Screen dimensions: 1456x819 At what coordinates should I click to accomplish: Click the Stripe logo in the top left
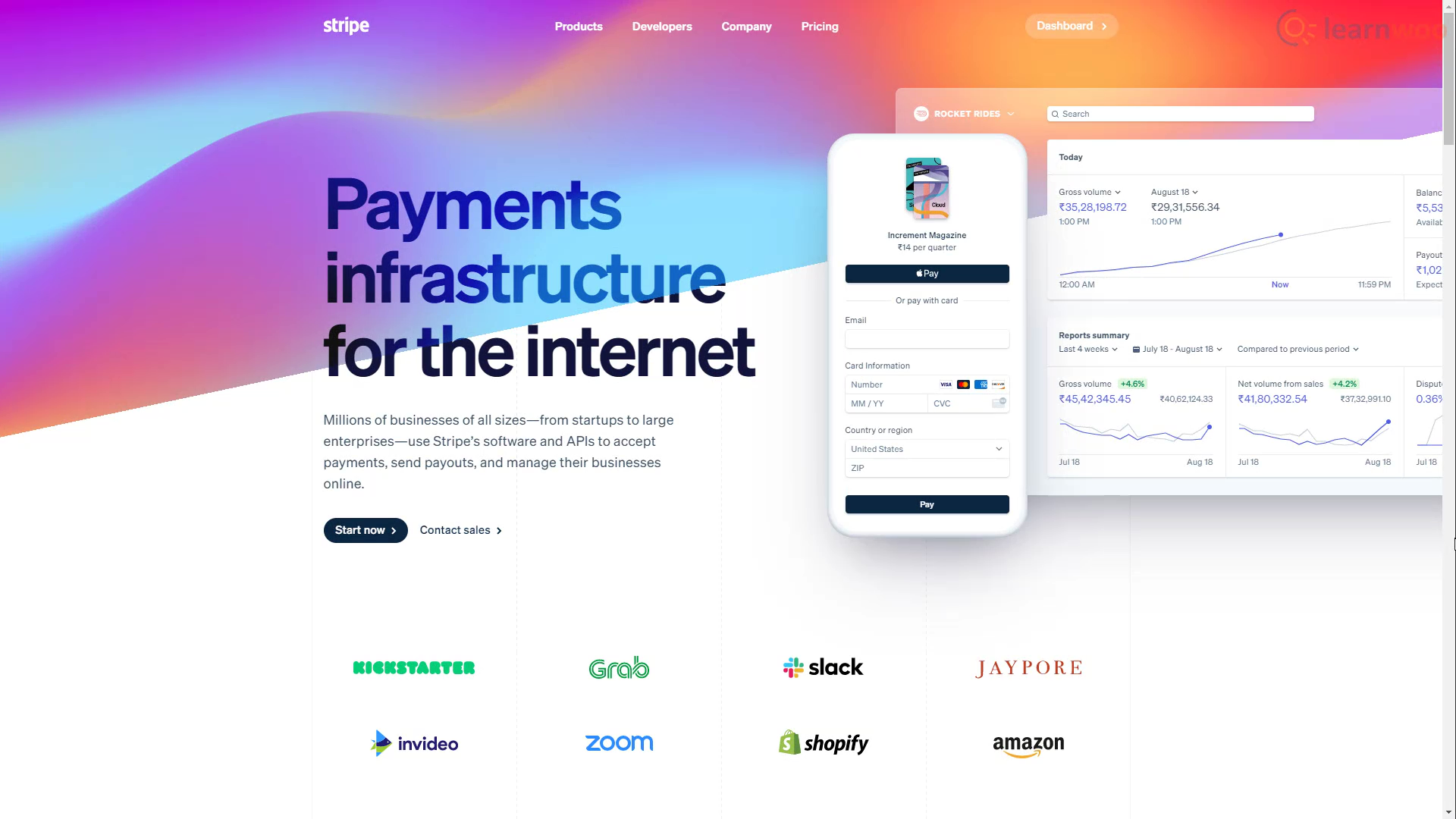tap(346, 25)
